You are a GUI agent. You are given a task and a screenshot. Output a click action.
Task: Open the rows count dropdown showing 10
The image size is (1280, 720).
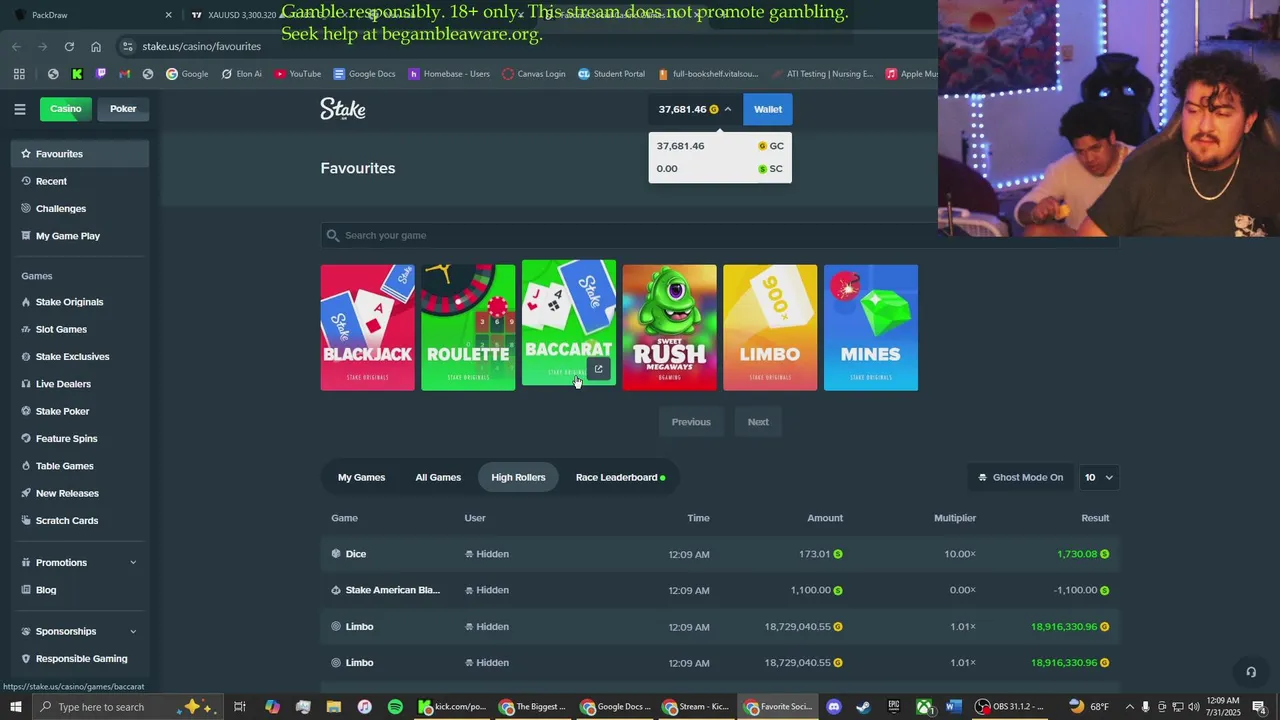point(1099,477)
